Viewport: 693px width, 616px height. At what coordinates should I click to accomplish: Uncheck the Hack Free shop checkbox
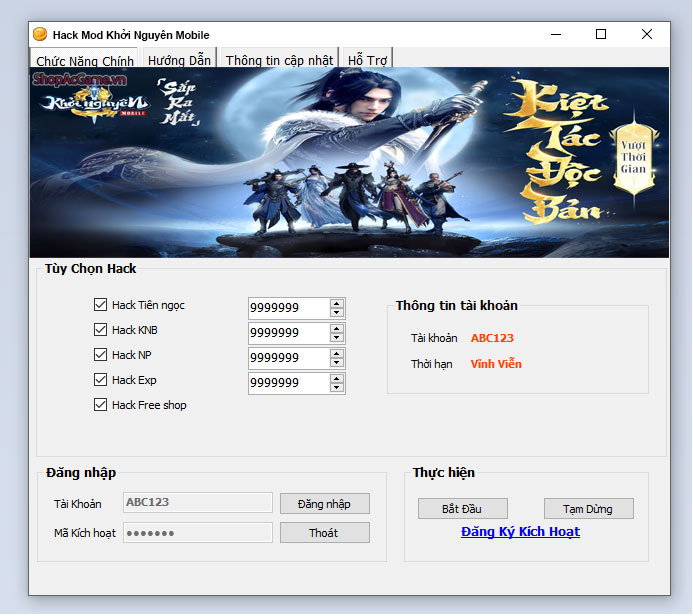pos(100,405)
